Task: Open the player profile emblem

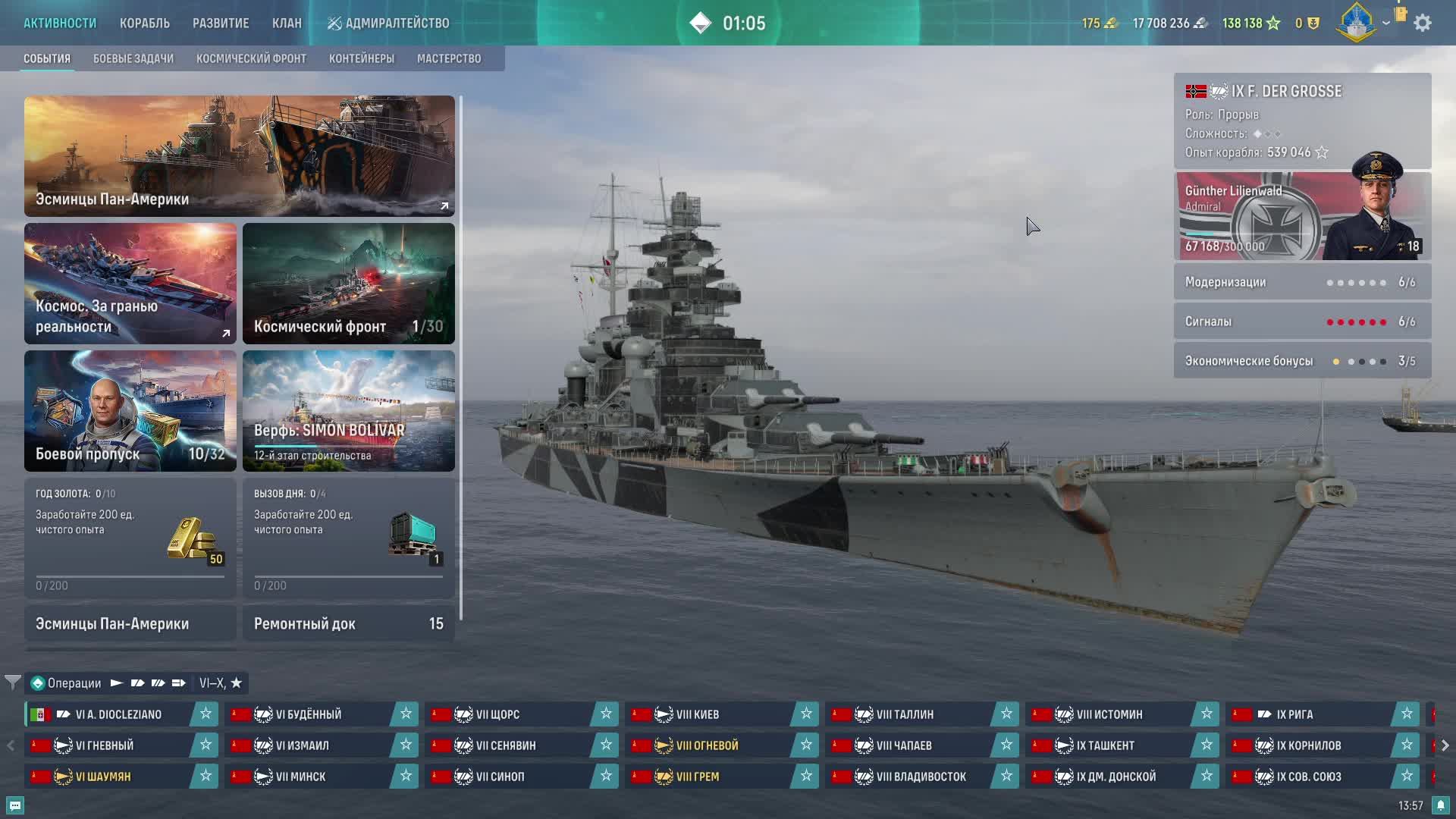Action: [x=1357, y=22]
